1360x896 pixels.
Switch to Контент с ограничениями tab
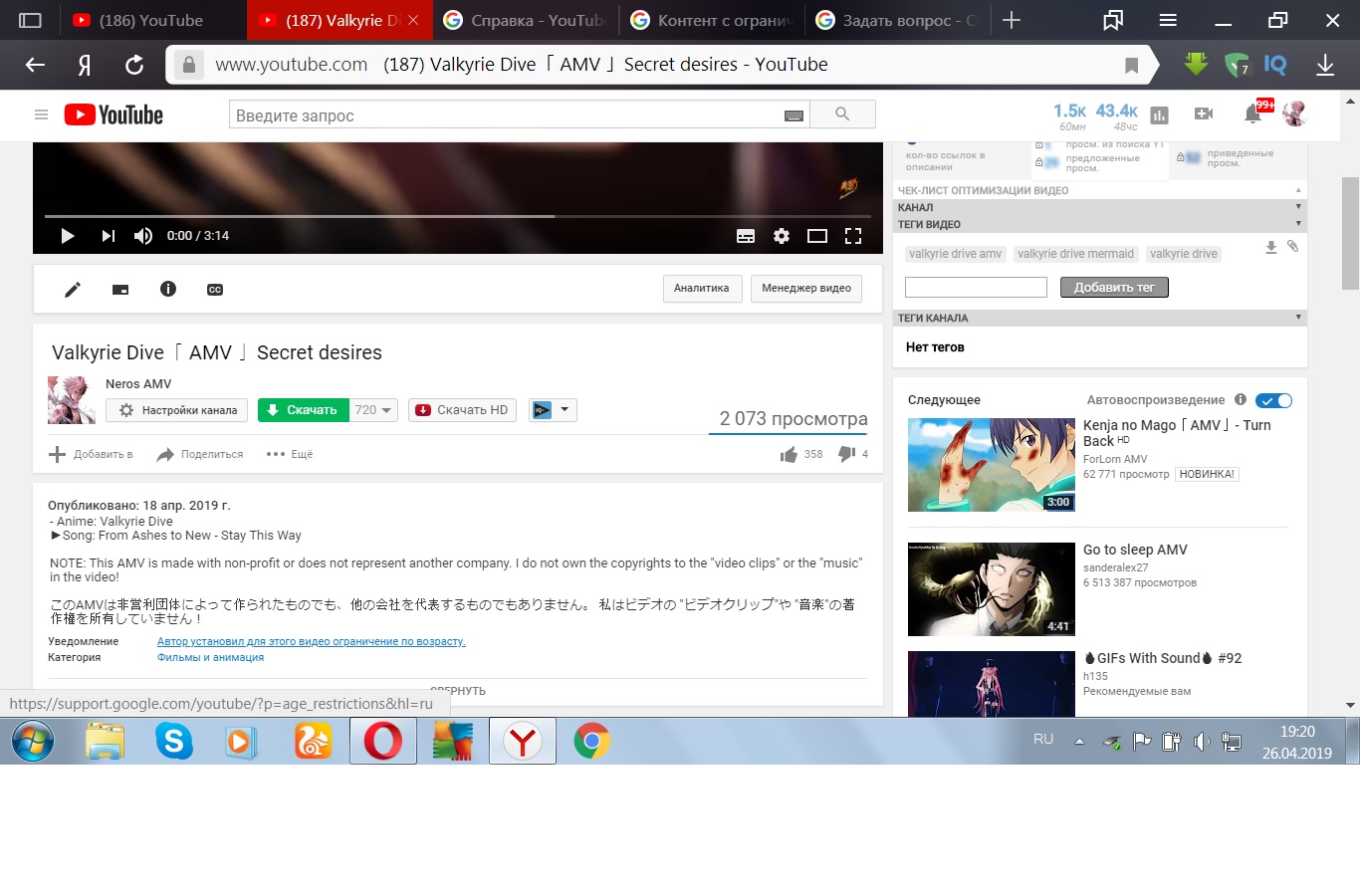(x=711, y=20)
